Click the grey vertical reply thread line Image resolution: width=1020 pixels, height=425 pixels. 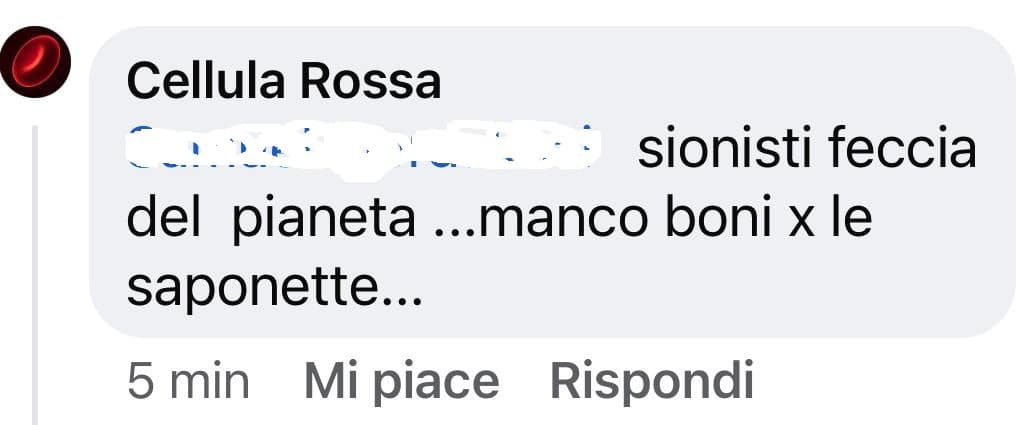click(35, 275)
